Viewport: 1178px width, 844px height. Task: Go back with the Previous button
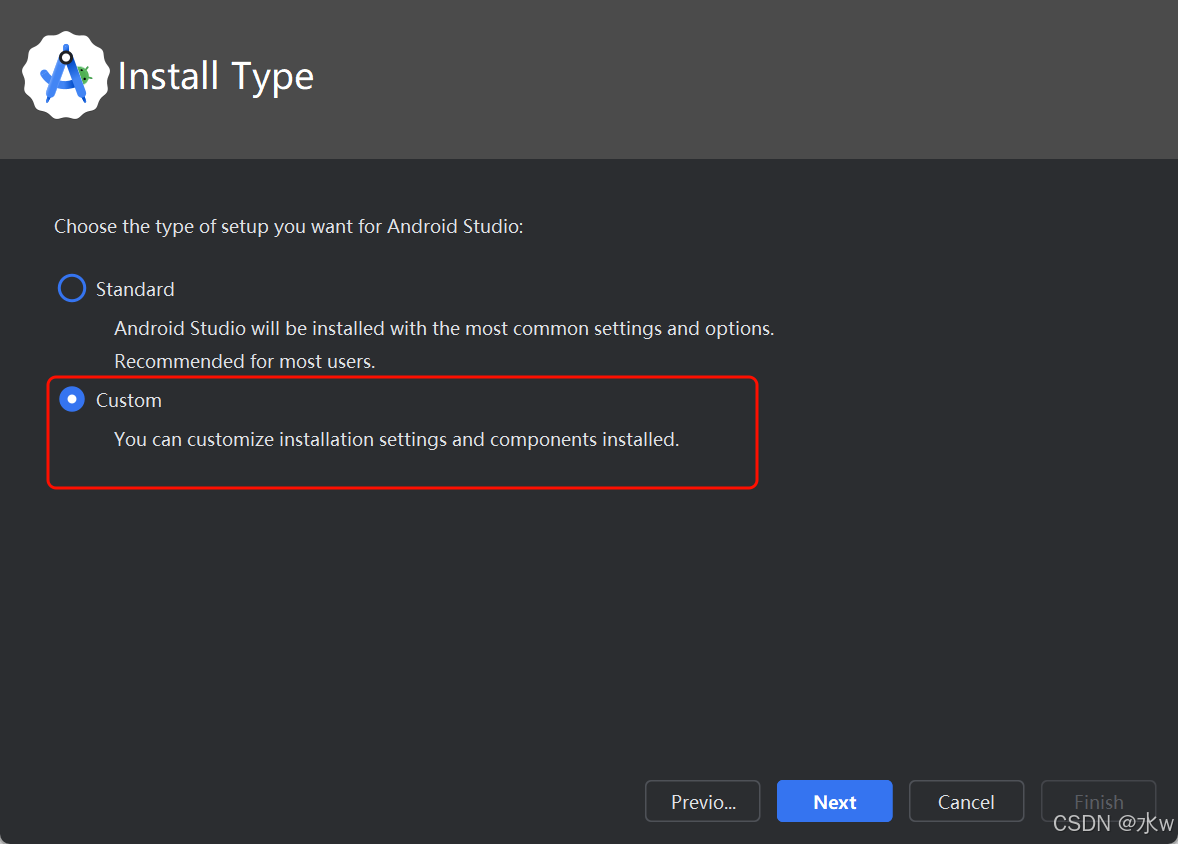[x=702, y=802]
